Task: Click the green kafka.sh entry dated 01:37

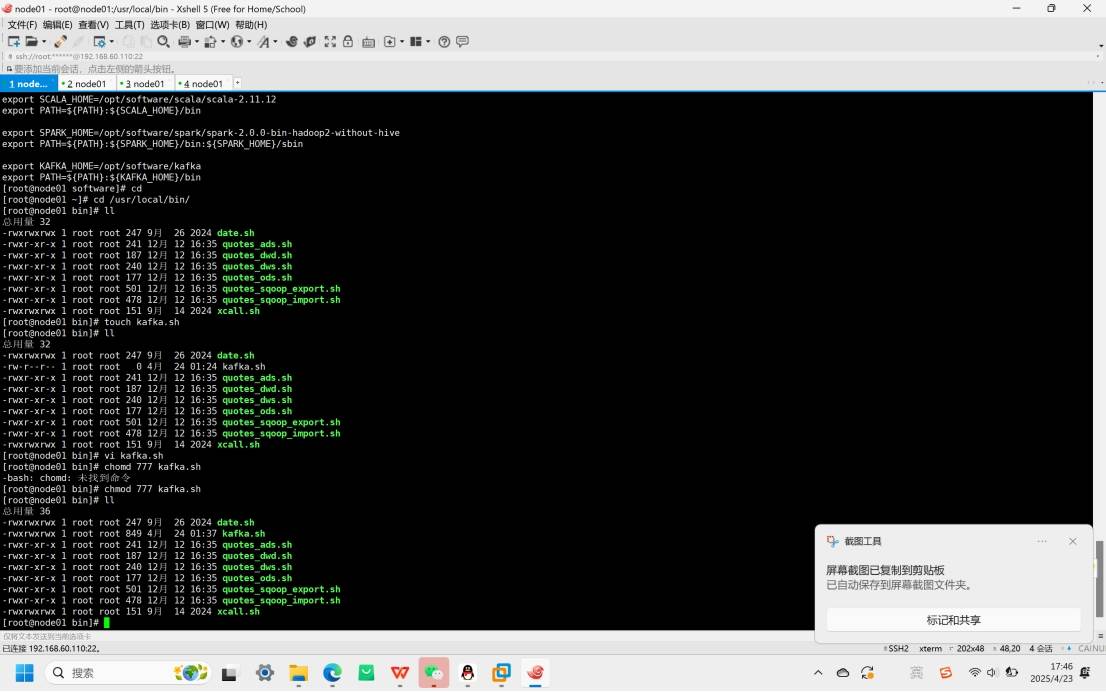Action: tap(243, 534)
